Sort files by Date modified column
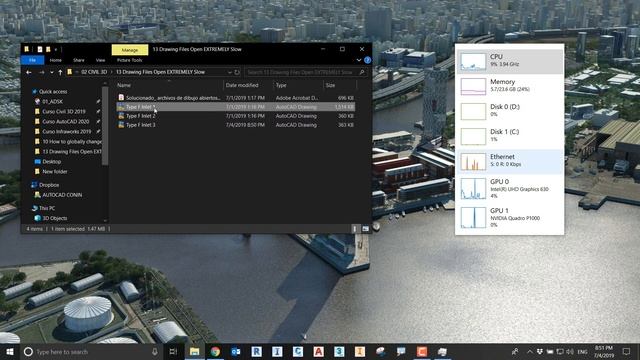The image size is (640, 360). pos(242,85)
